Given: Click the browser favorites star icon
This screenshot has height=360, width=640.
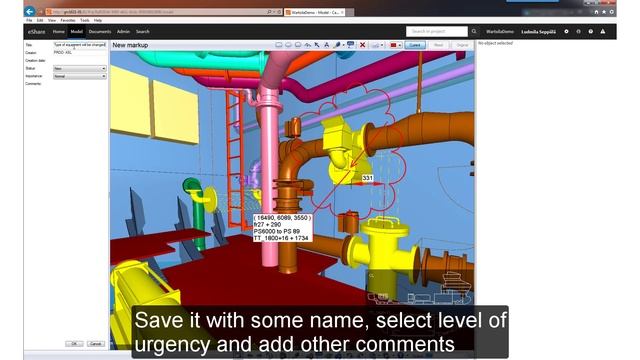Looking at the screenshot, I should click(x=604, y=12).
